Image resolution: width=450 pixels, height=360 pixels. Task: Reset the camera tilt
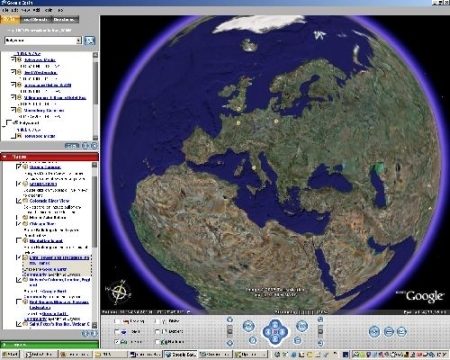297,340
